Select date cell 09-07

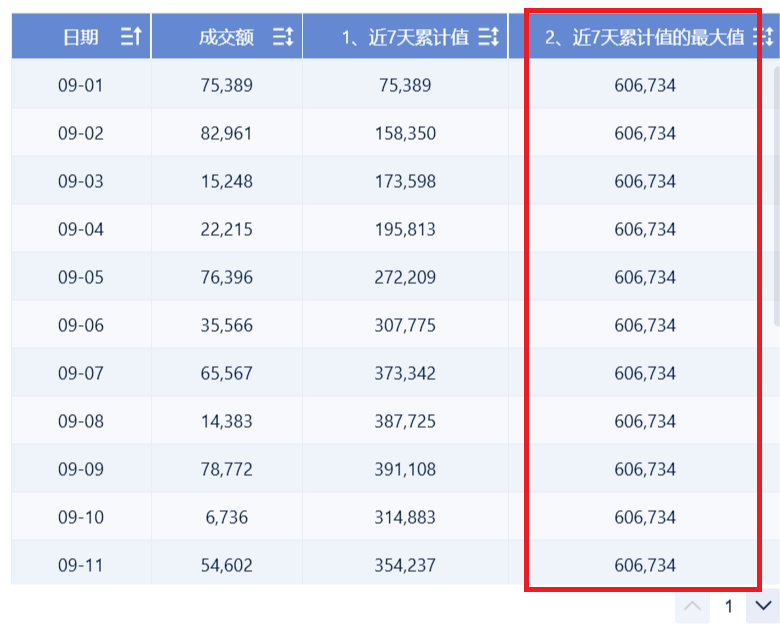tap(81, 373)
